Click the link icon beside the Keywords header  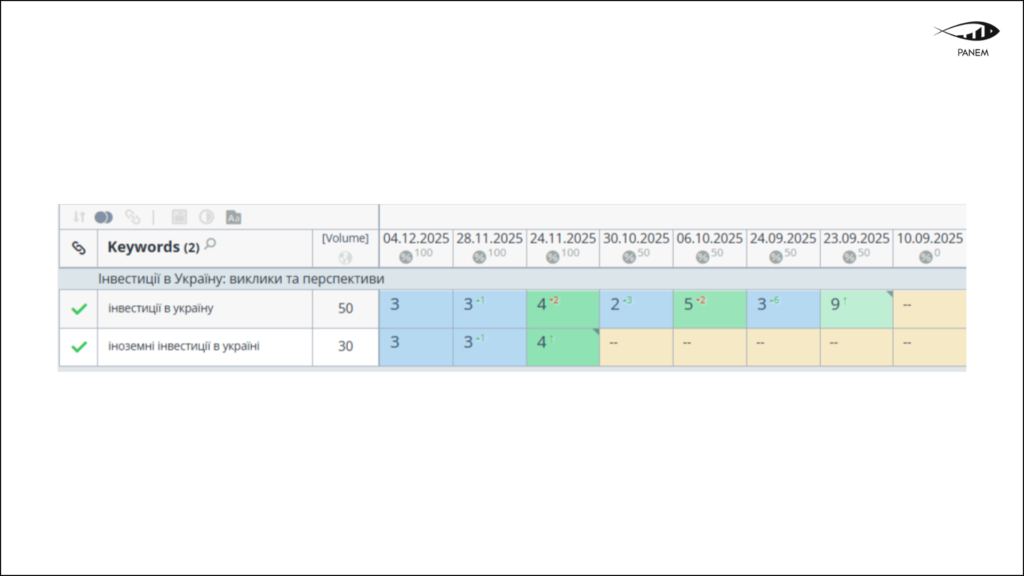(x=78, y=247)
